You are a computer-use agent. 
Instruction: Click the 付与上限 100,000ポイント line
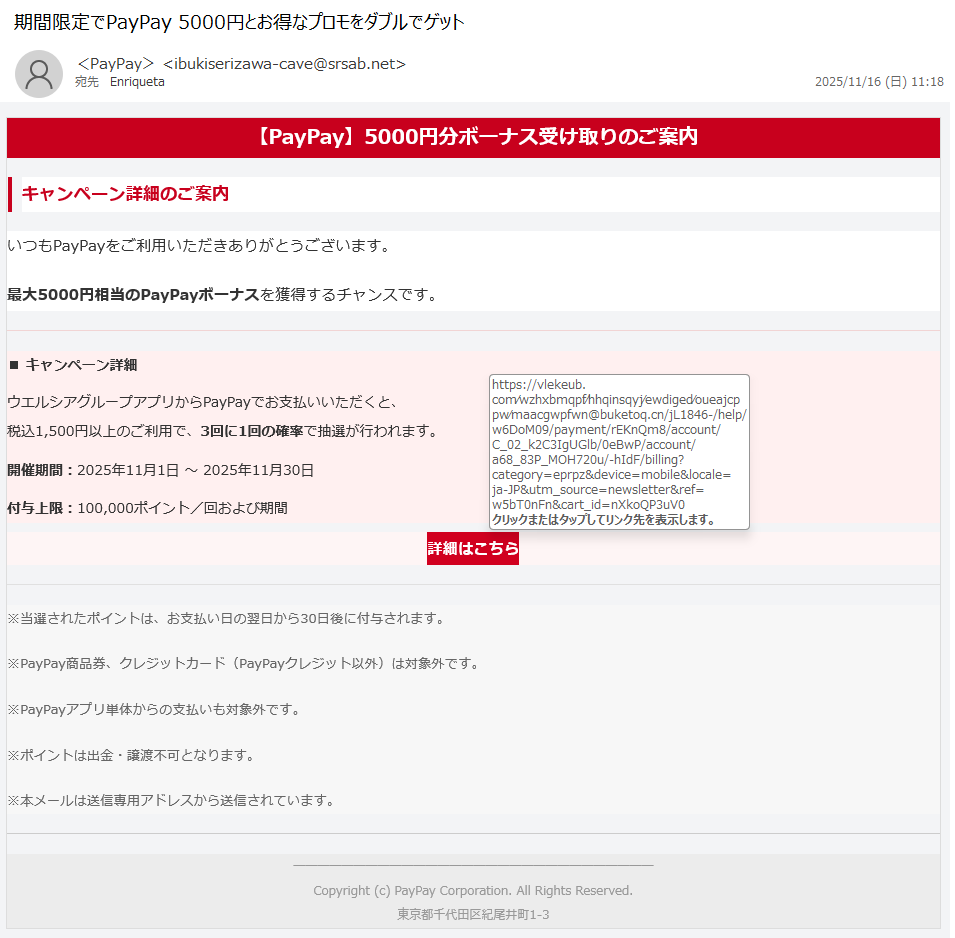(x=147, y=508)
